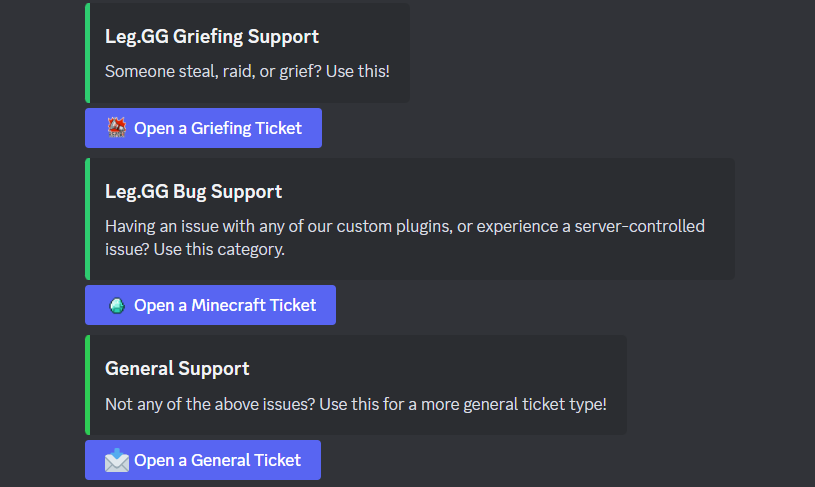
Task: Click the custom plugins issue description text
Action: pos(405,238)
